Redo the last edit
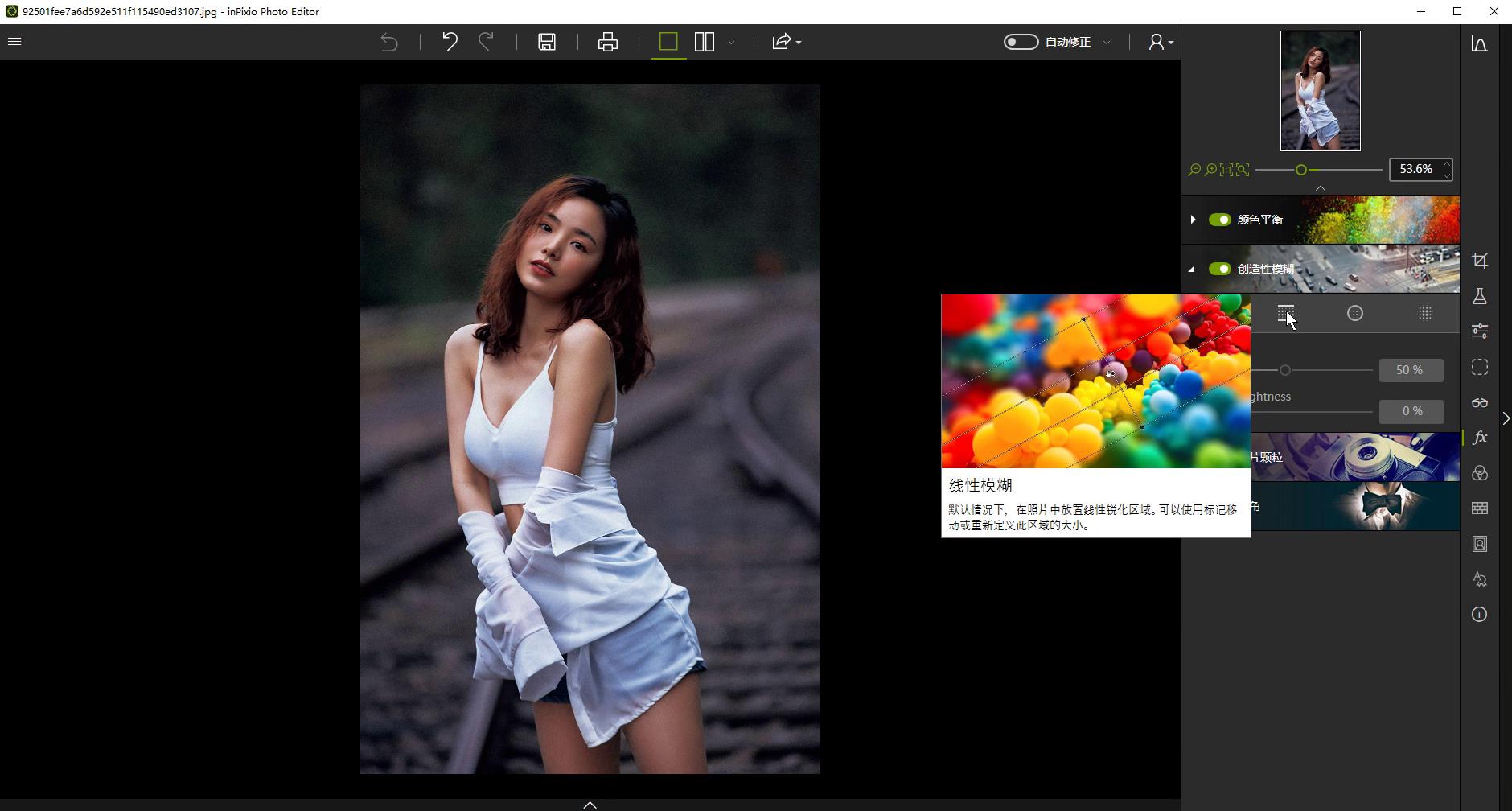 486,42
